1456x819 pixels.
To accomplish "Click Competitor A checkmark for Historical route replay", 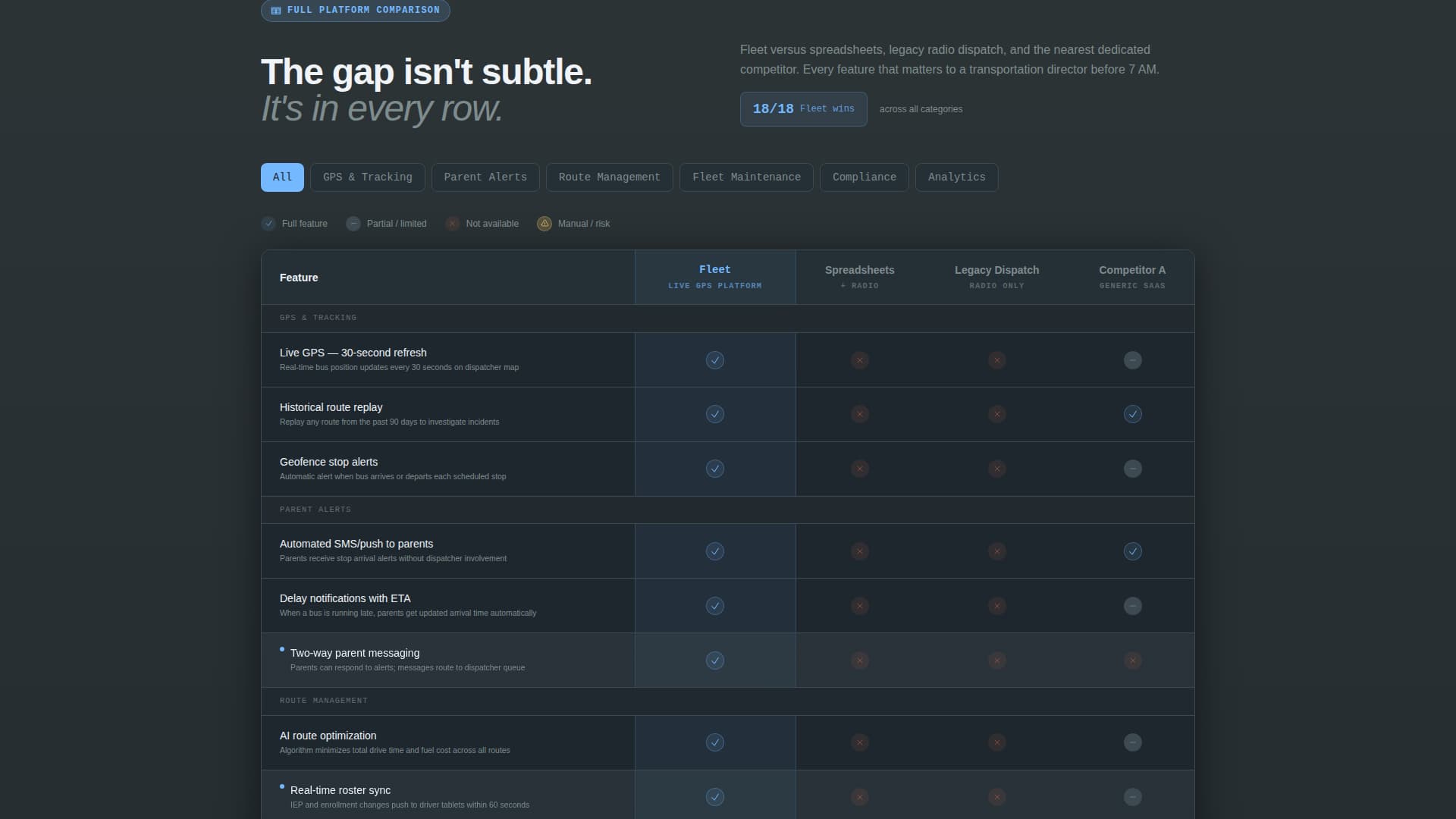I will (x=1133, y=414).
